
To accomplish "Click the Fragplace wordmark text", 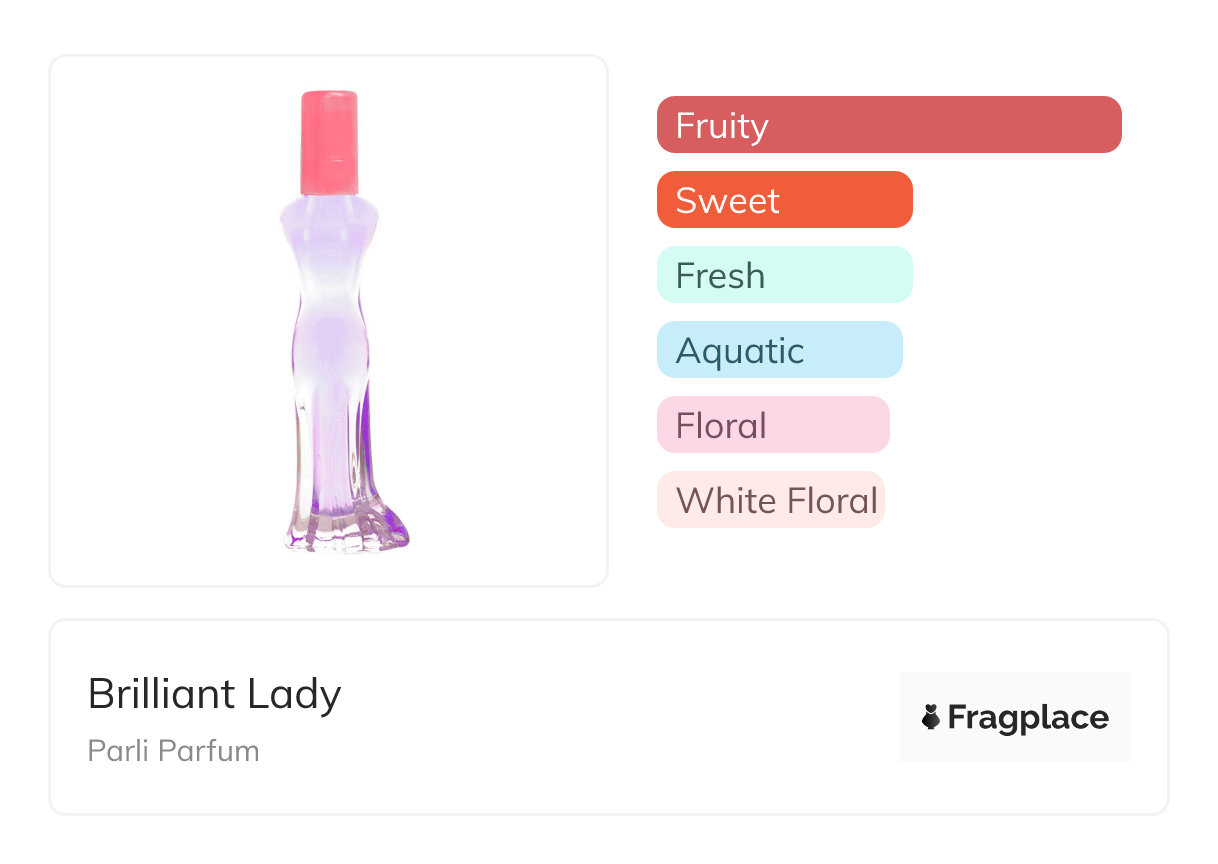I will pyautogui.click(x=1028, y=718).
